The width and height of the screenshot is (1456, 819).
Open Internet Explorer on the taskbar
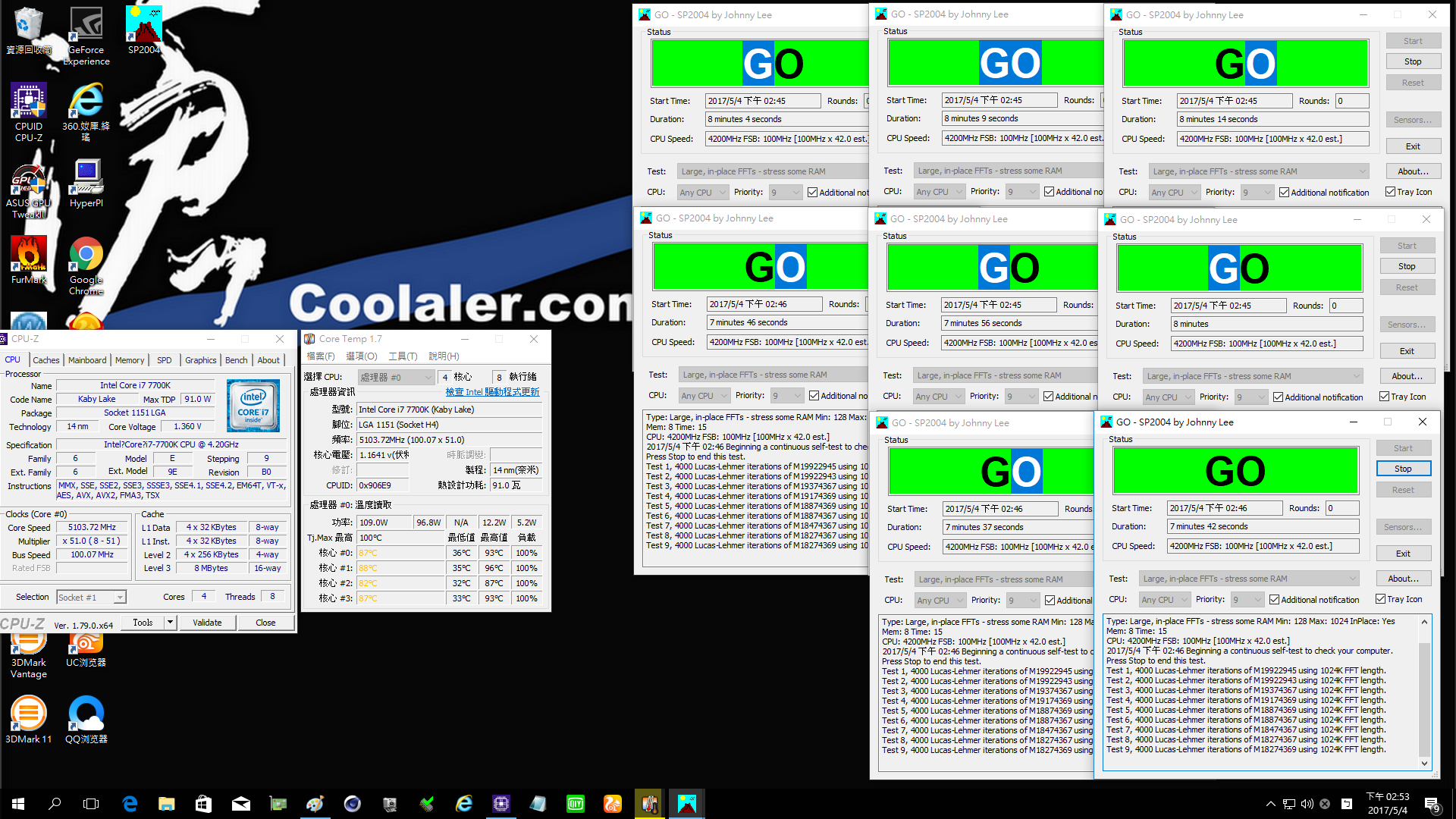[x=464, y=804]
